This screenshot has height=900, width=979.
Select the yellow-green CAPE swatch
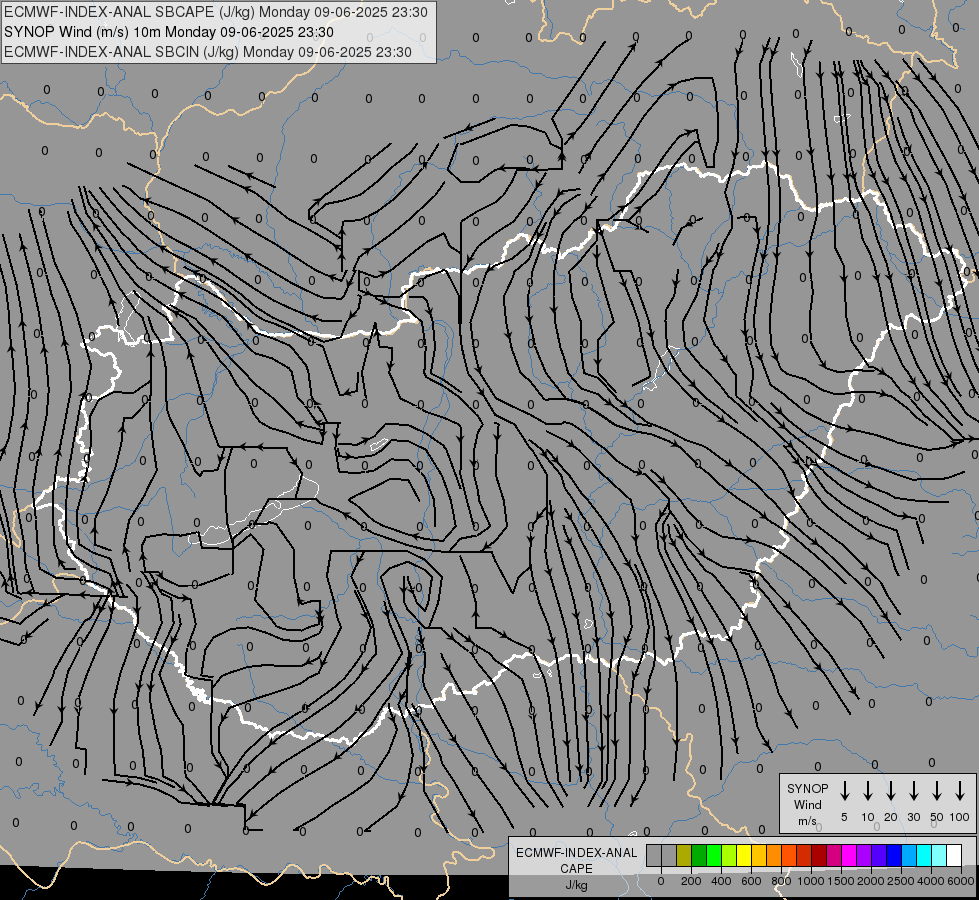729,855
